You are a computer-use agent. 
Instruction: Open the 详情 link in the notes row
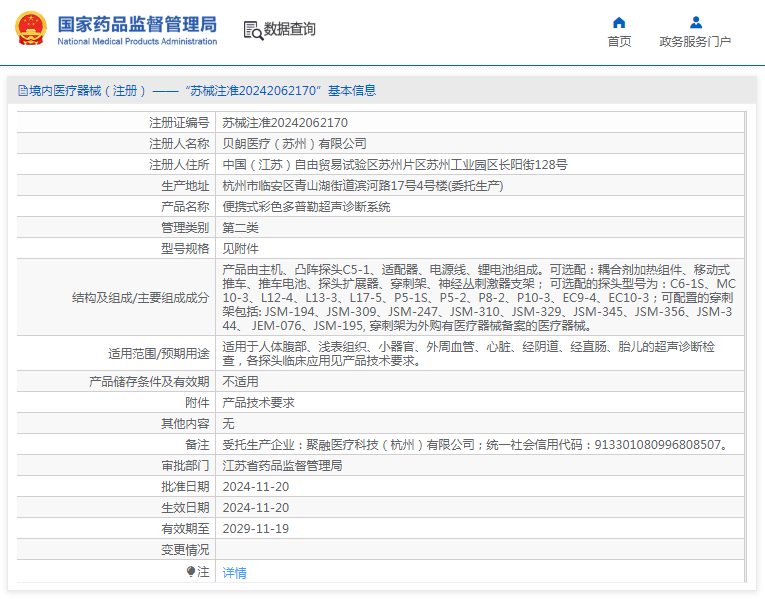pyautogui.click(x=234, y=573)
